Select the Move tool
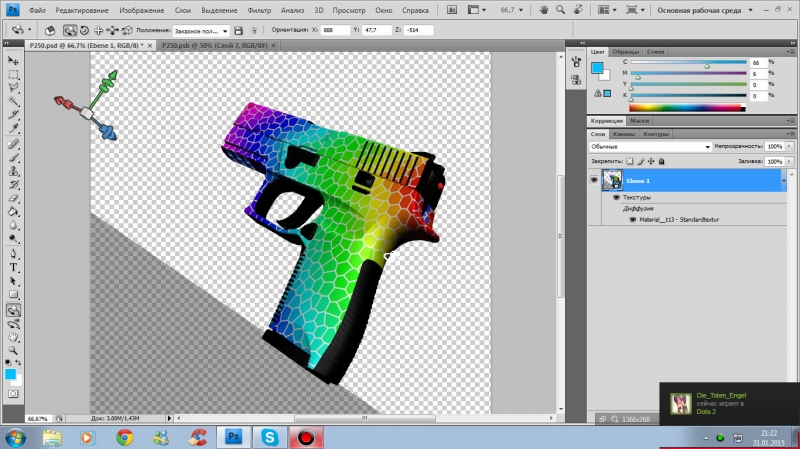 coord(13,61)
